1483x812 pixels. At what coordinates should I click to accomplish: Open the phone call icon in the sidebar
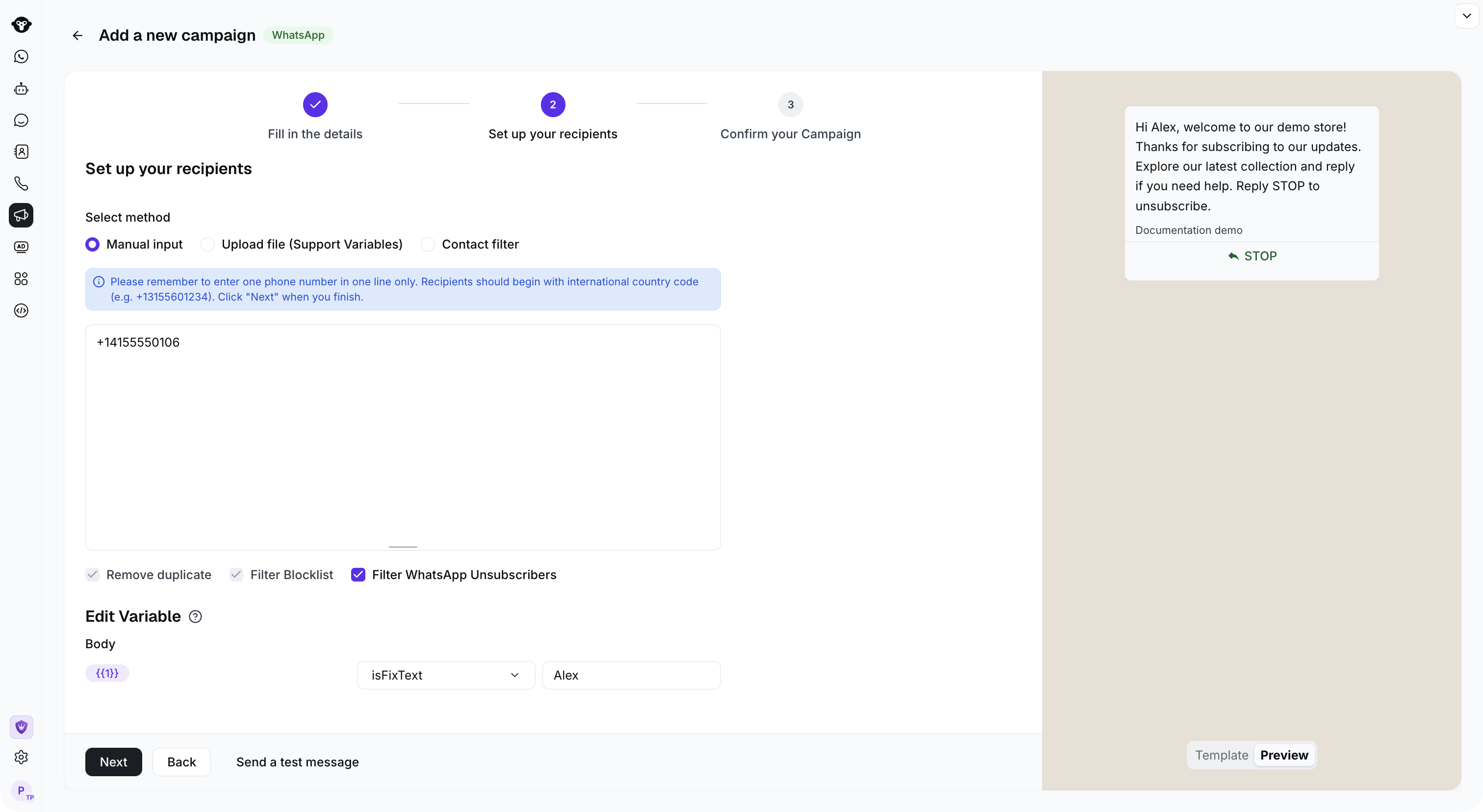(21, 183)
